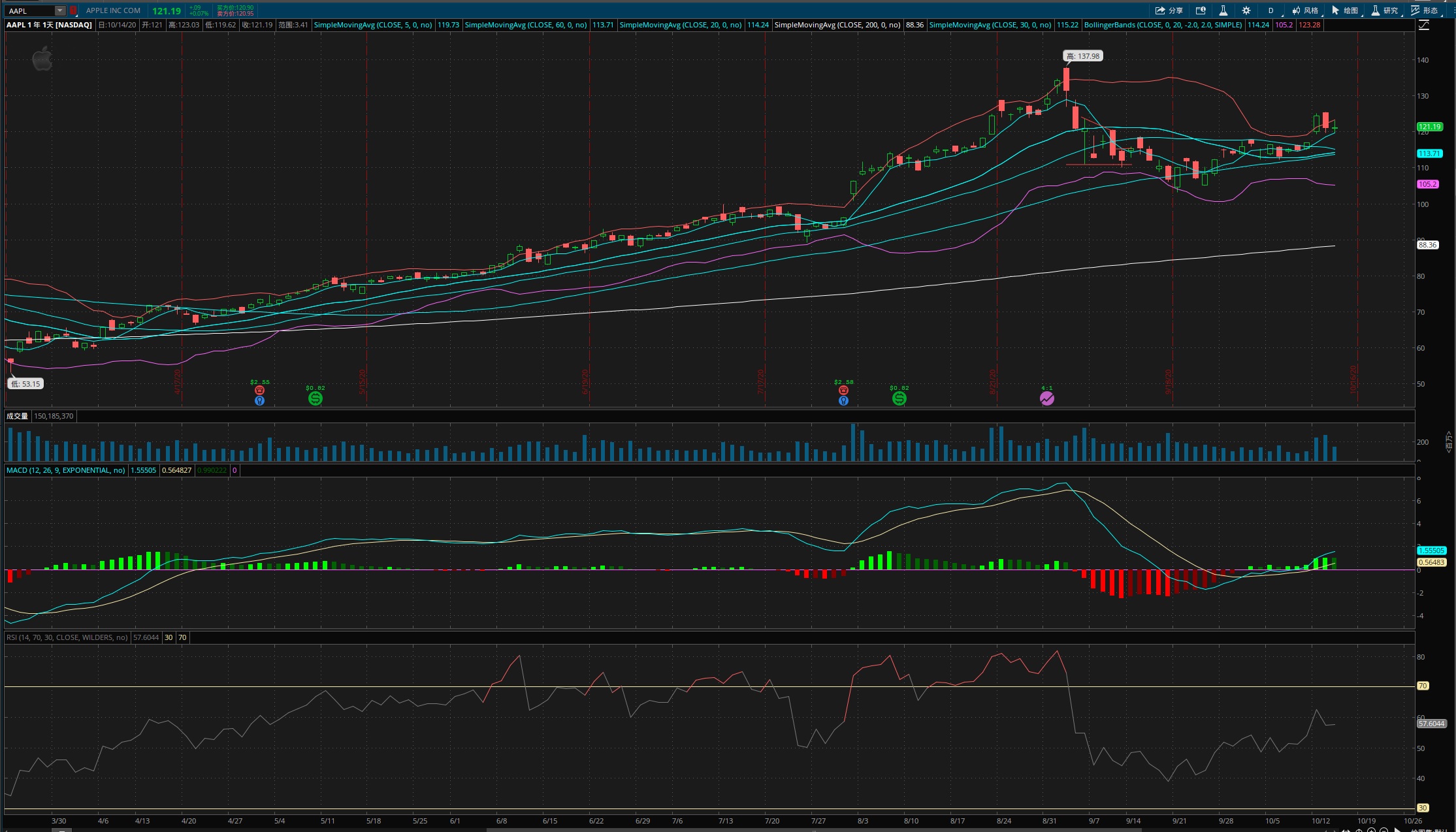Click the white 88.36 axis label
Screen dimensions: 1456x832
tap(1427, 245)
